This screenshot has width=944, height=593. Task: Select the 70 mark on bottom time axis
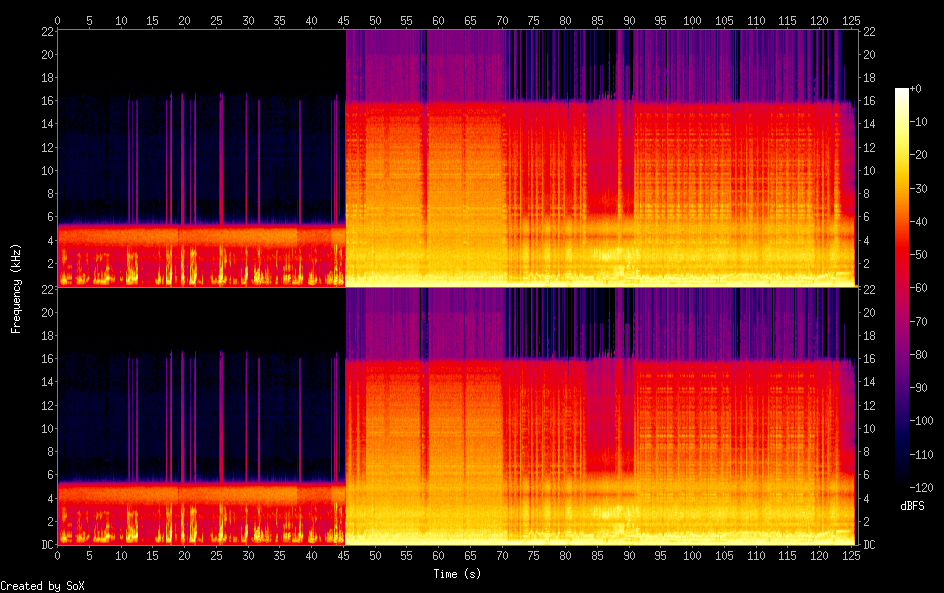[x=503, y=555]
